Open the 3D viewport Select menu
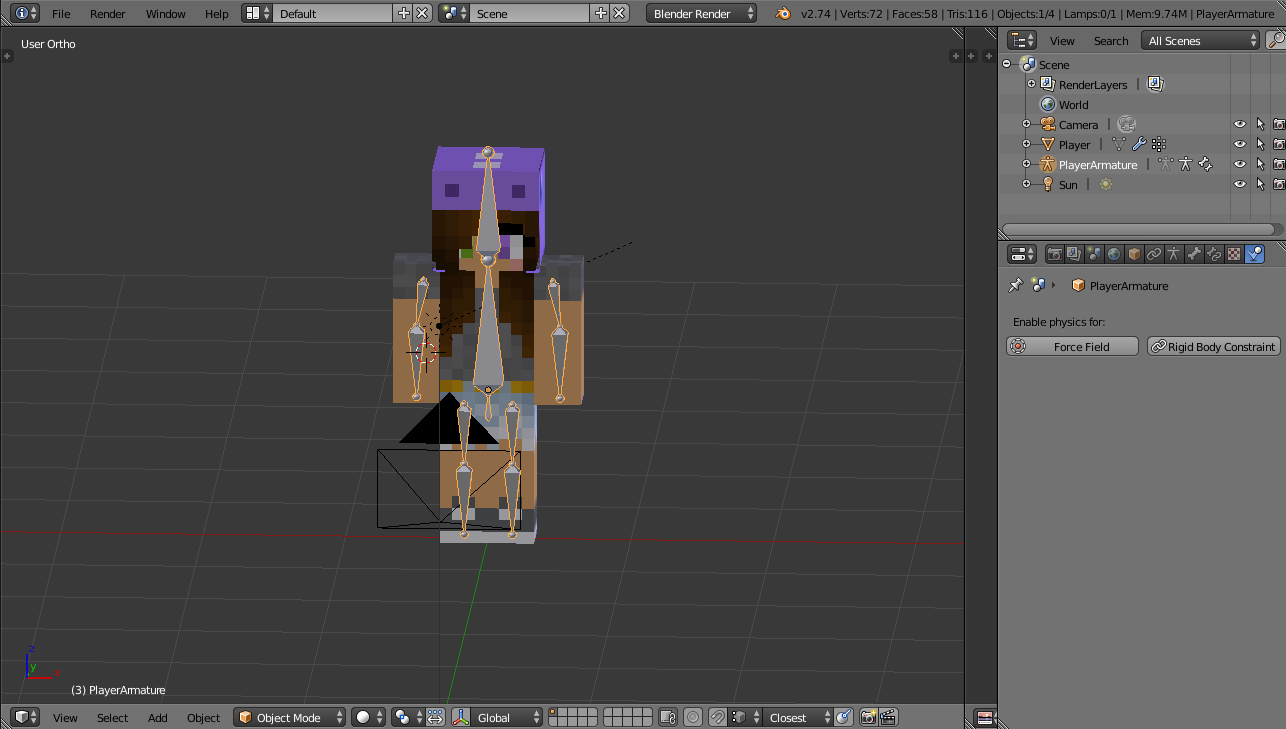 click(x=112, y=717)
